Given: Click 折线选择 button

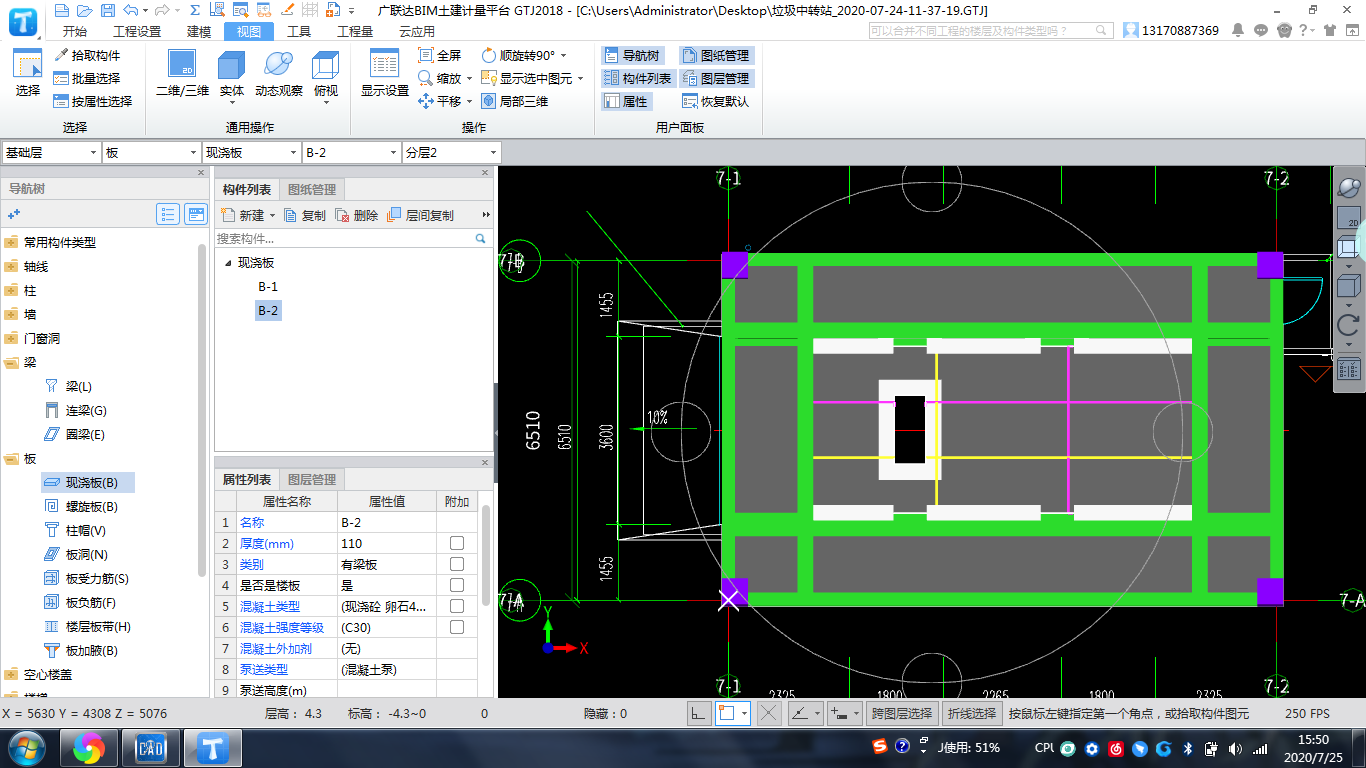Looking at the screenshot, I should coord(972,714).
